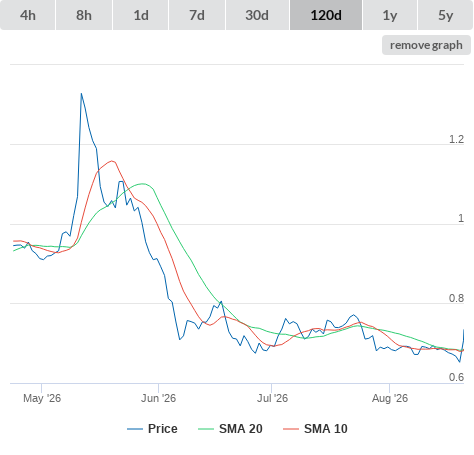Screen dimensions: 474x455
Task: Select the 8h time range tab
Action: point(84,15)
